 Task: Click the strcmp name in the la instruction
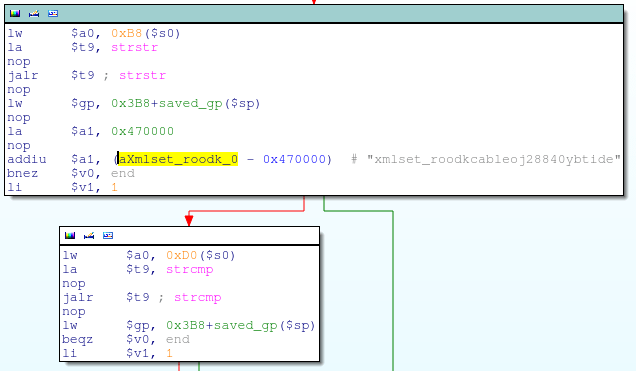pos(189,269)
